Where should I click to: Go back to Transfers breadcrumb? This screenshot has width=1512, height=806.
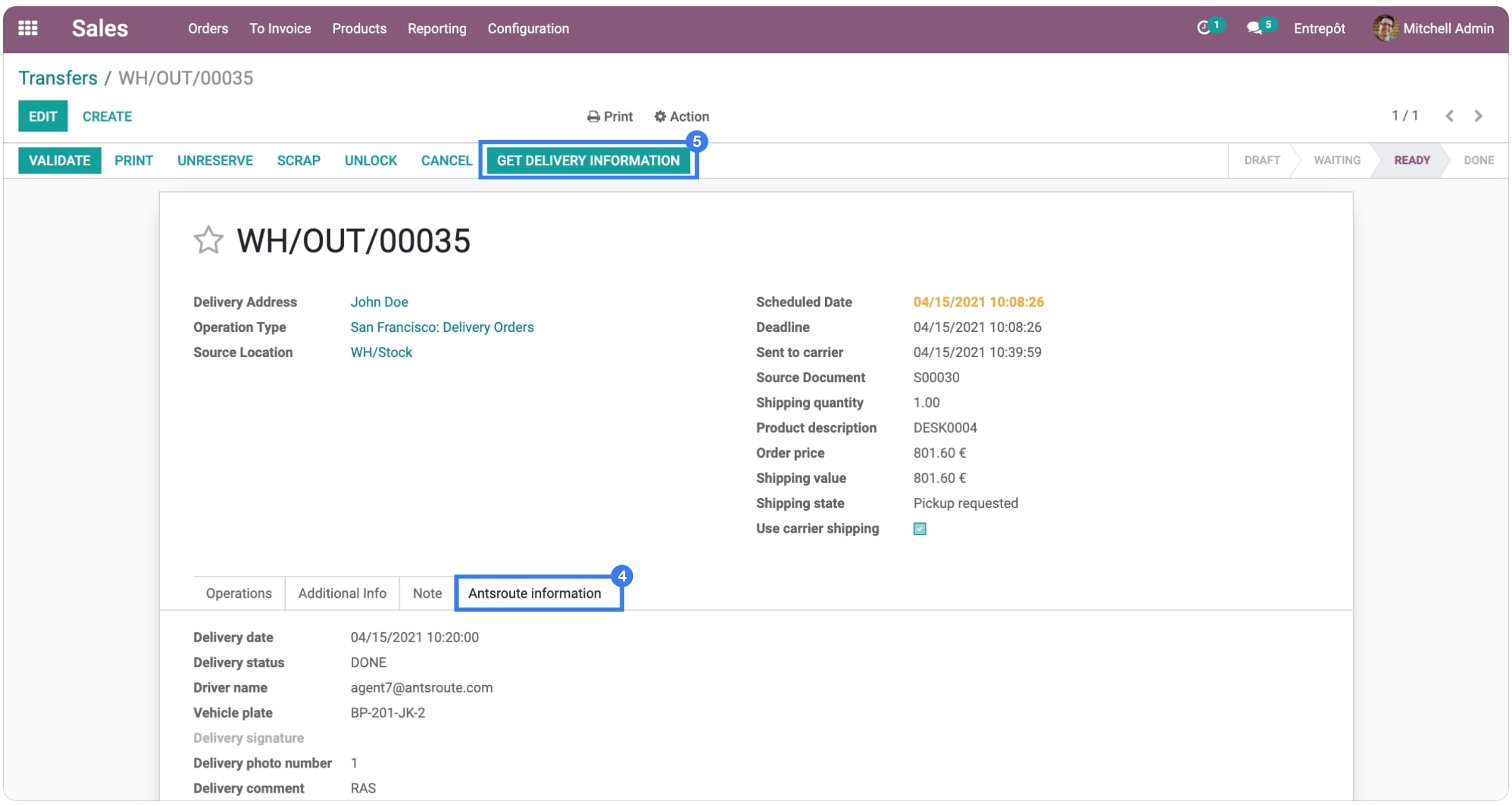click(58, 78)
